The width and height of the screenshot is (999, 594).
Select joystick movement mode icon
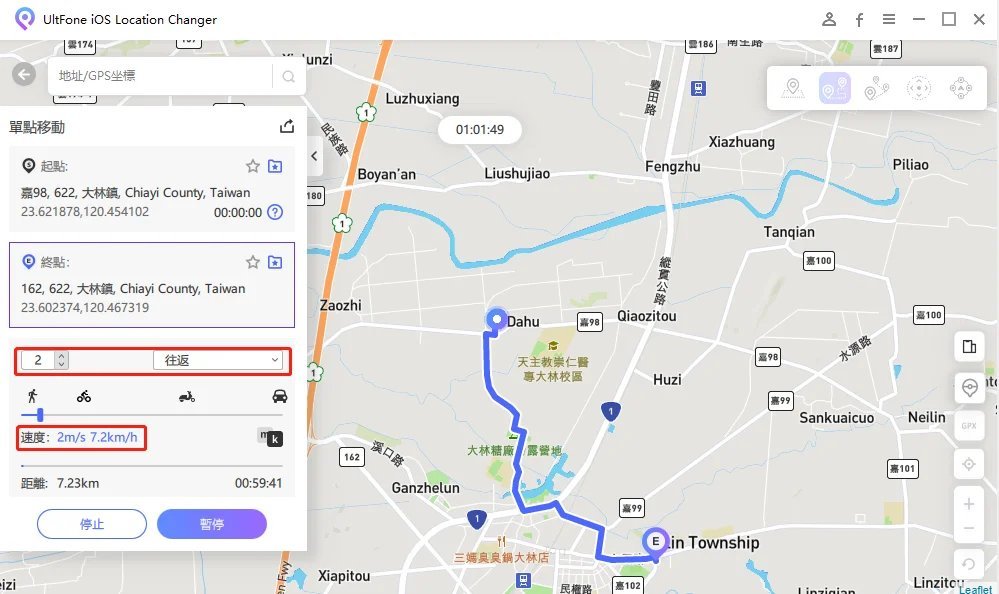click(919, 88)
